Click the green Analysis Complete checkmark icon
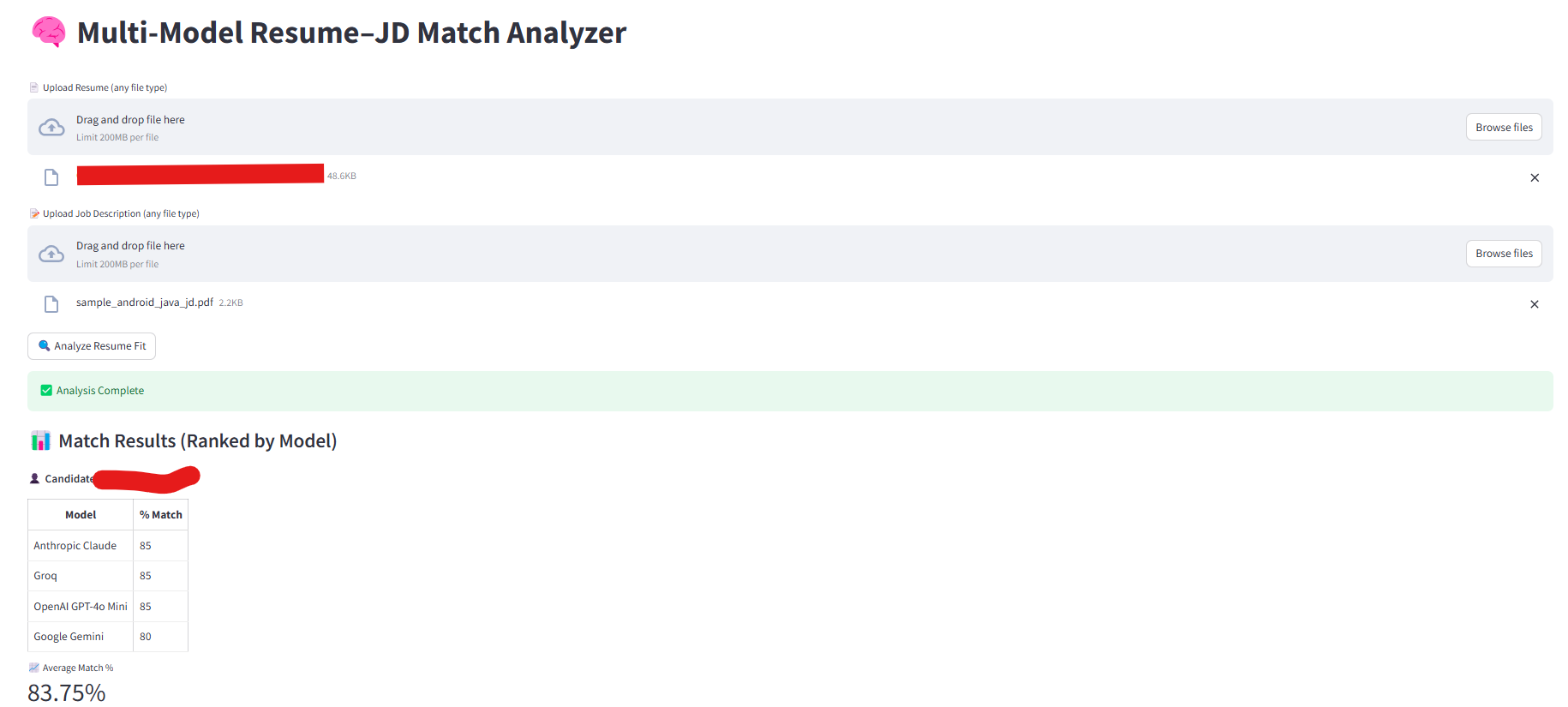 click(46, 391)
